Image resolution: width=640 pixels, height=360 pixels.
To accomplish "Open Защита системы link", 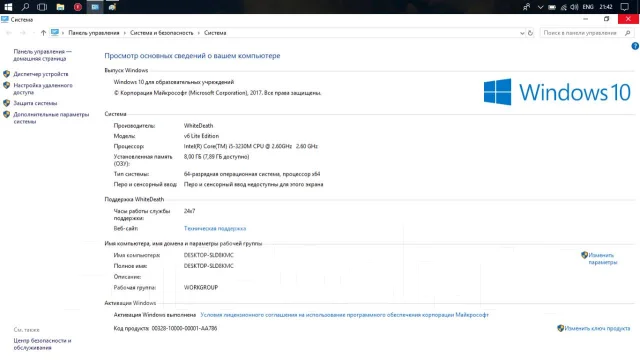I will pos(35,103).
